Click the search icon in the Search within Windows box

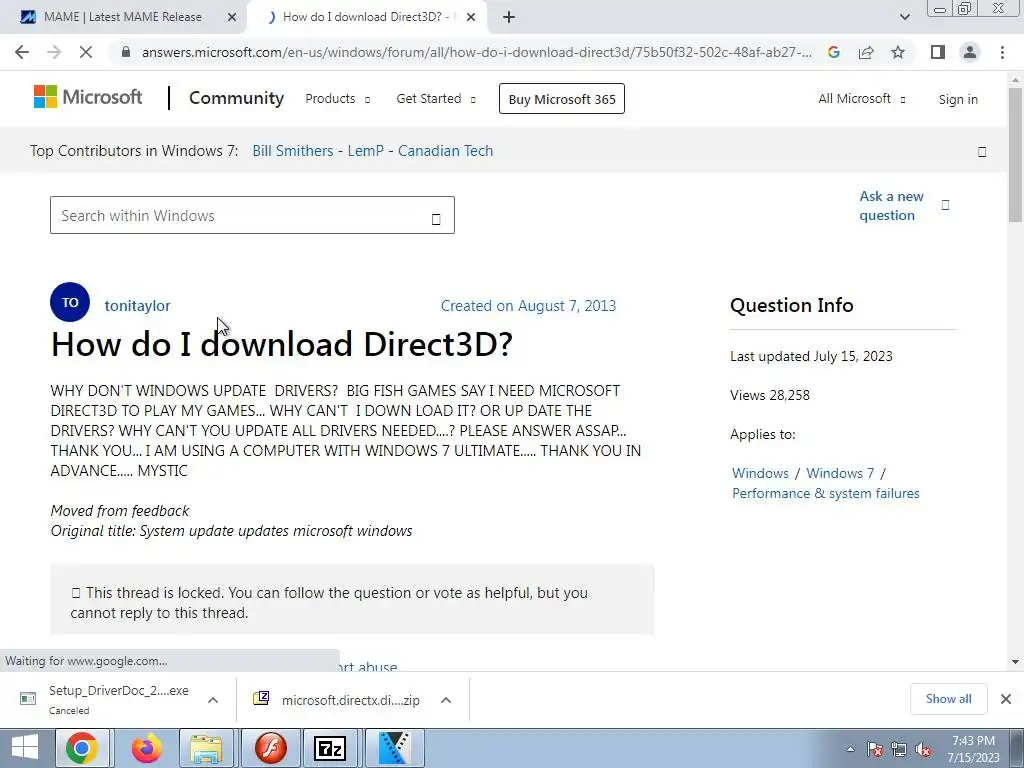[436, 219]
